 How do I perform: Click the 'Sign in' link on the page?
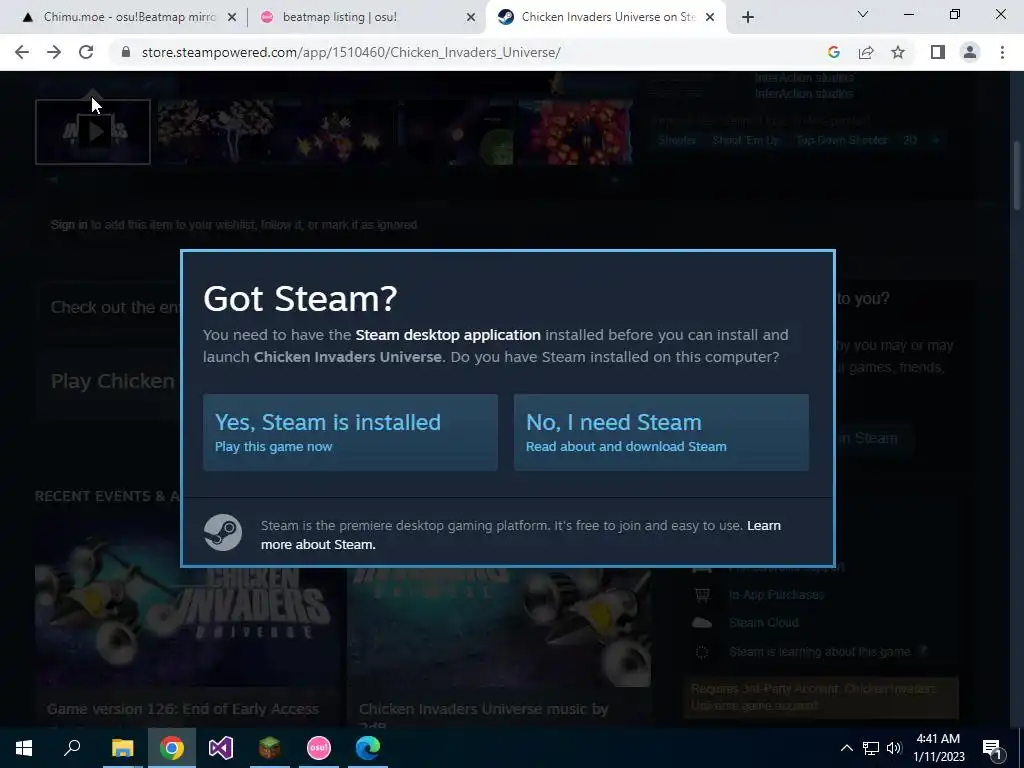pos(69,225)
